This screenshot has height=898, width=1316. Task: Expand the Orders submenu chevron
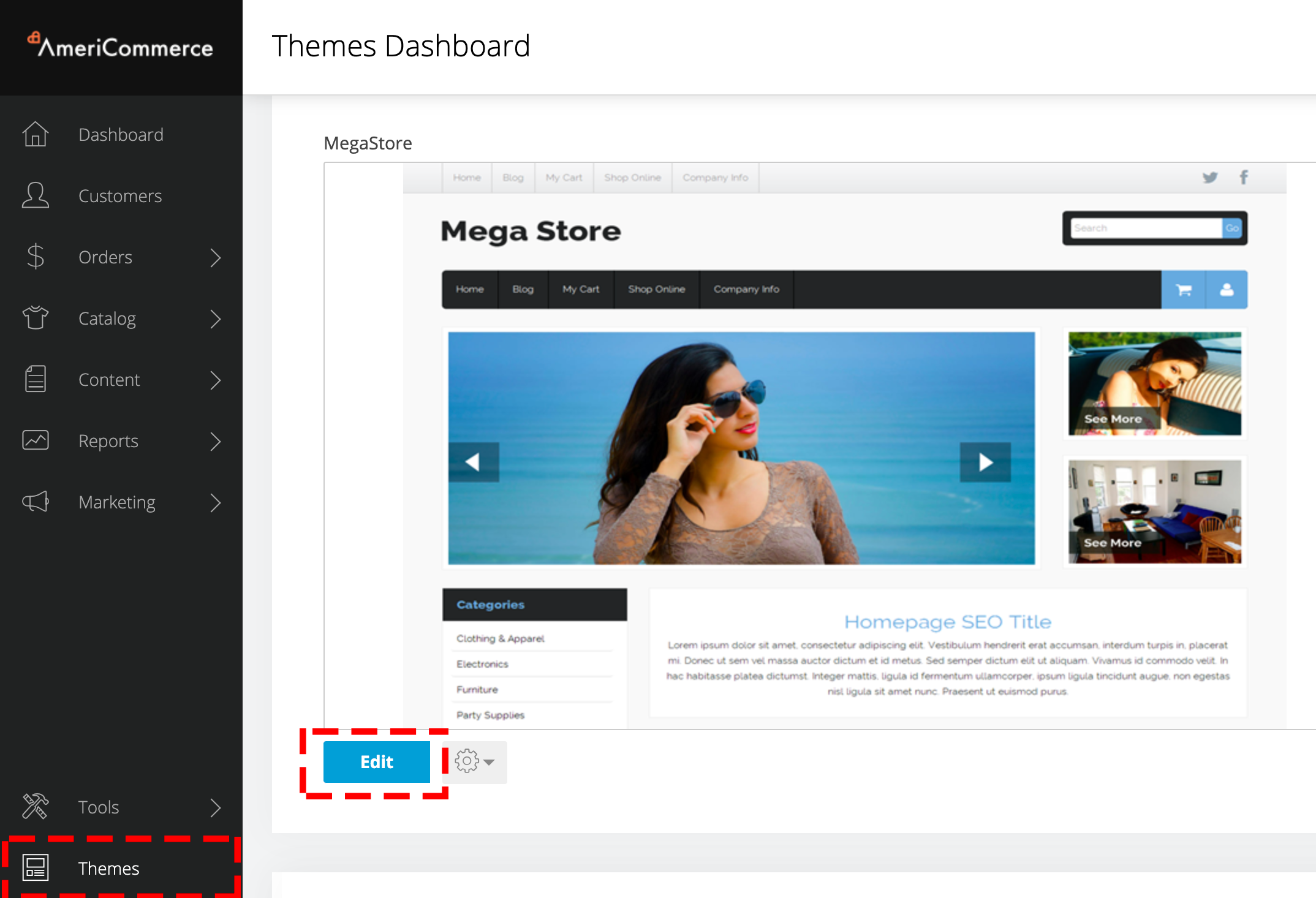pyautogui.click(x=215, y=257)
